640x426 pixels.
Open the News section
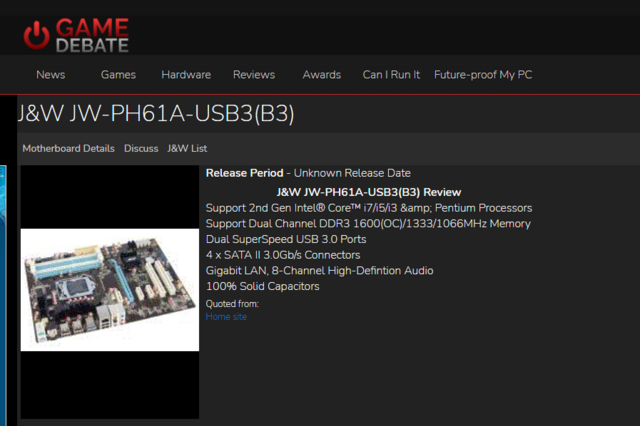coord(51,75)
